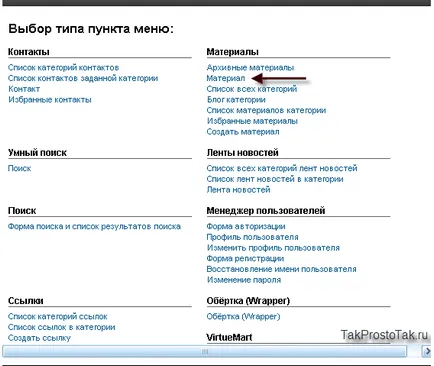
Task: Open 'Архивные материалы' menu type
Action: (x=250, y=68)
